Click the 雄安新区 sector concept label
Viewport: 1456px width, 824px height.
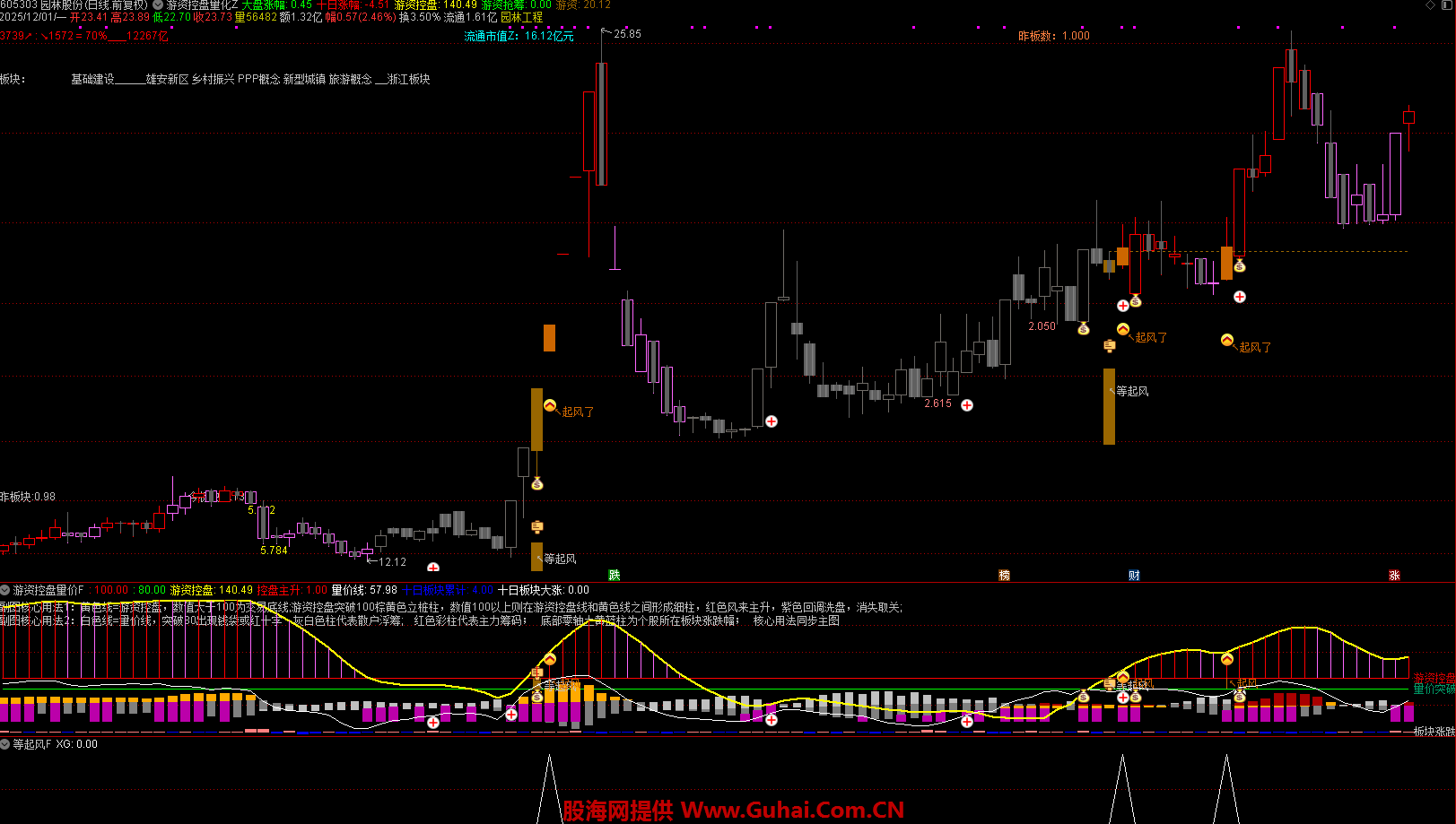click(x=168, y=79)
